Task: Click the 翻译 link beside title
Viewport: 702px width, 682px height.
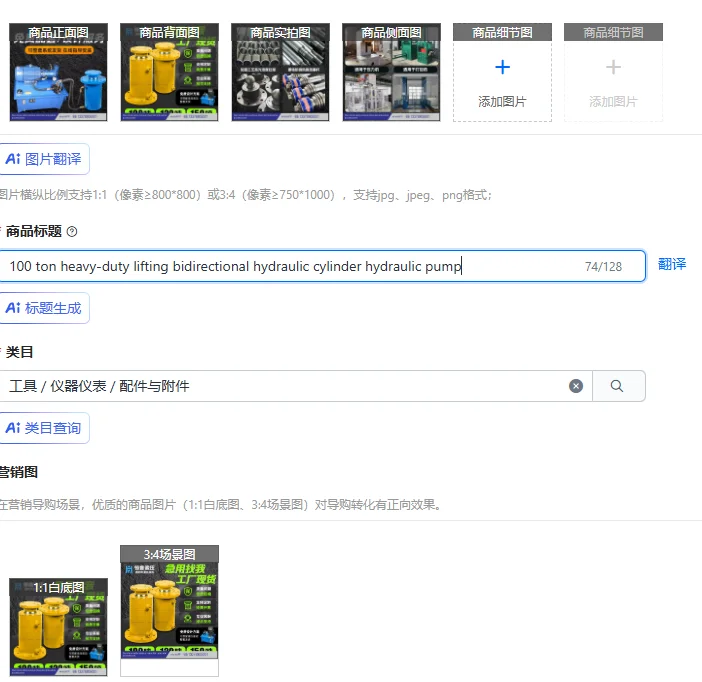Action: coord(672,264)
